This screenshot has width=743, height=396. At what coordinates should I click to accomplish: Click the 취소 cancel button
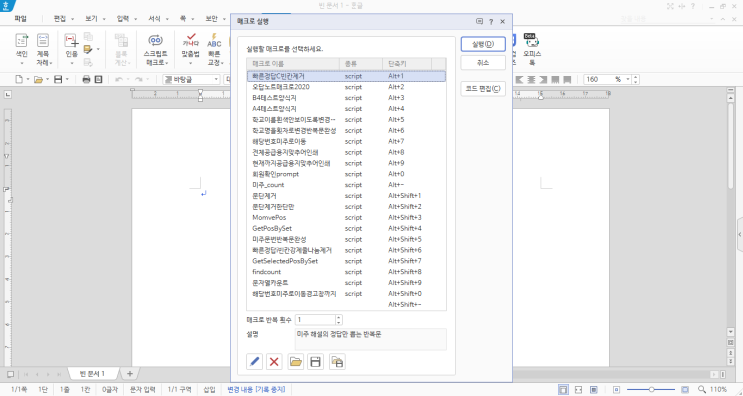coord(483,63)
